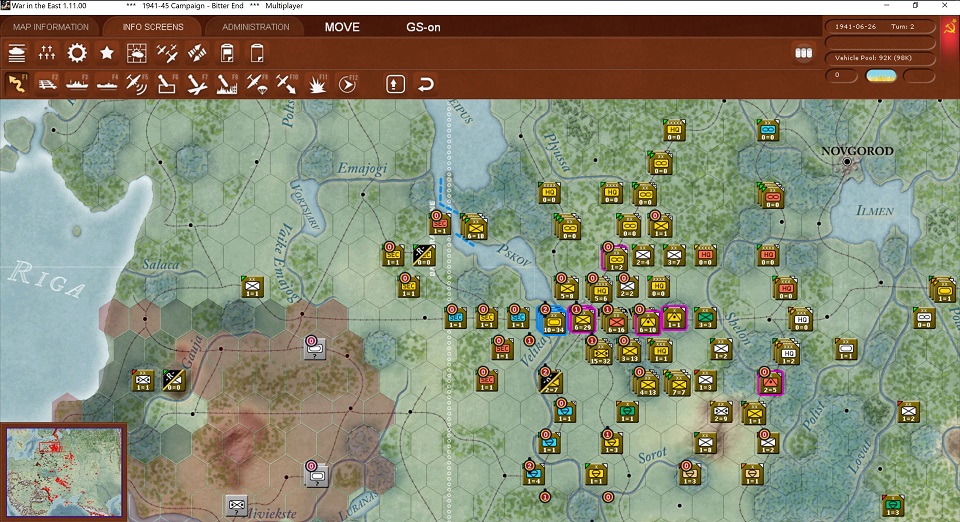Select the 2=7 black-striped unit counter
This screenshot has height=522, width=960.
550,382
